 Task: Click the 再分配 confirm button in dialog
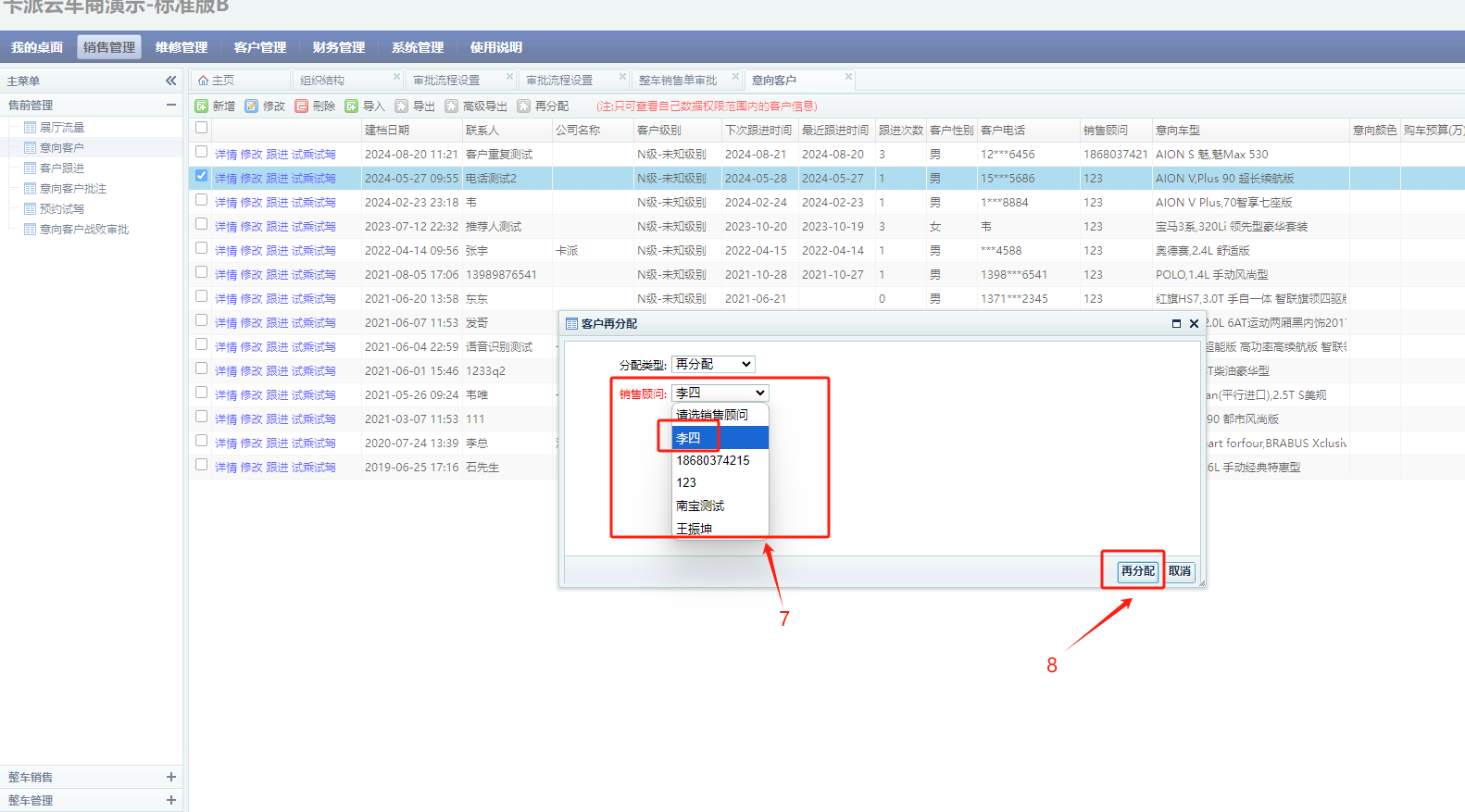(x=1137, y=571)
